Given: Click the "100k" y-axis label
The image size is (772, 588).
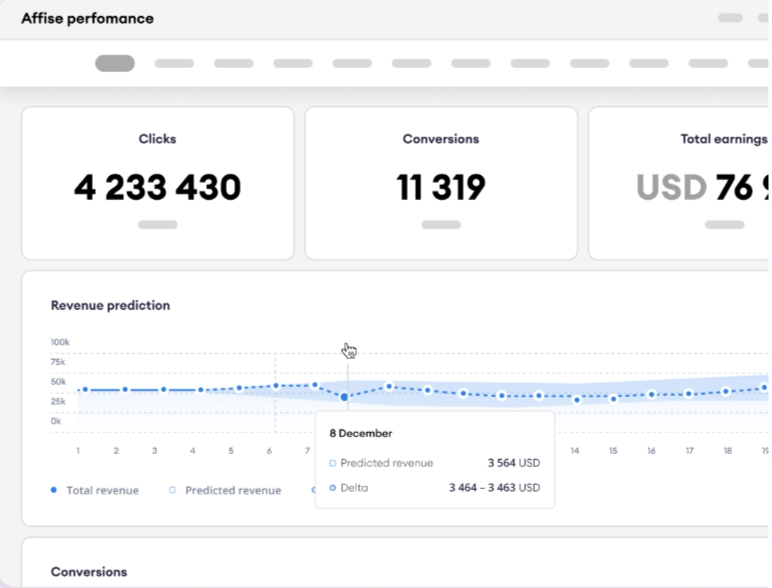Looking at the screenshot, I should pos(60,342).
